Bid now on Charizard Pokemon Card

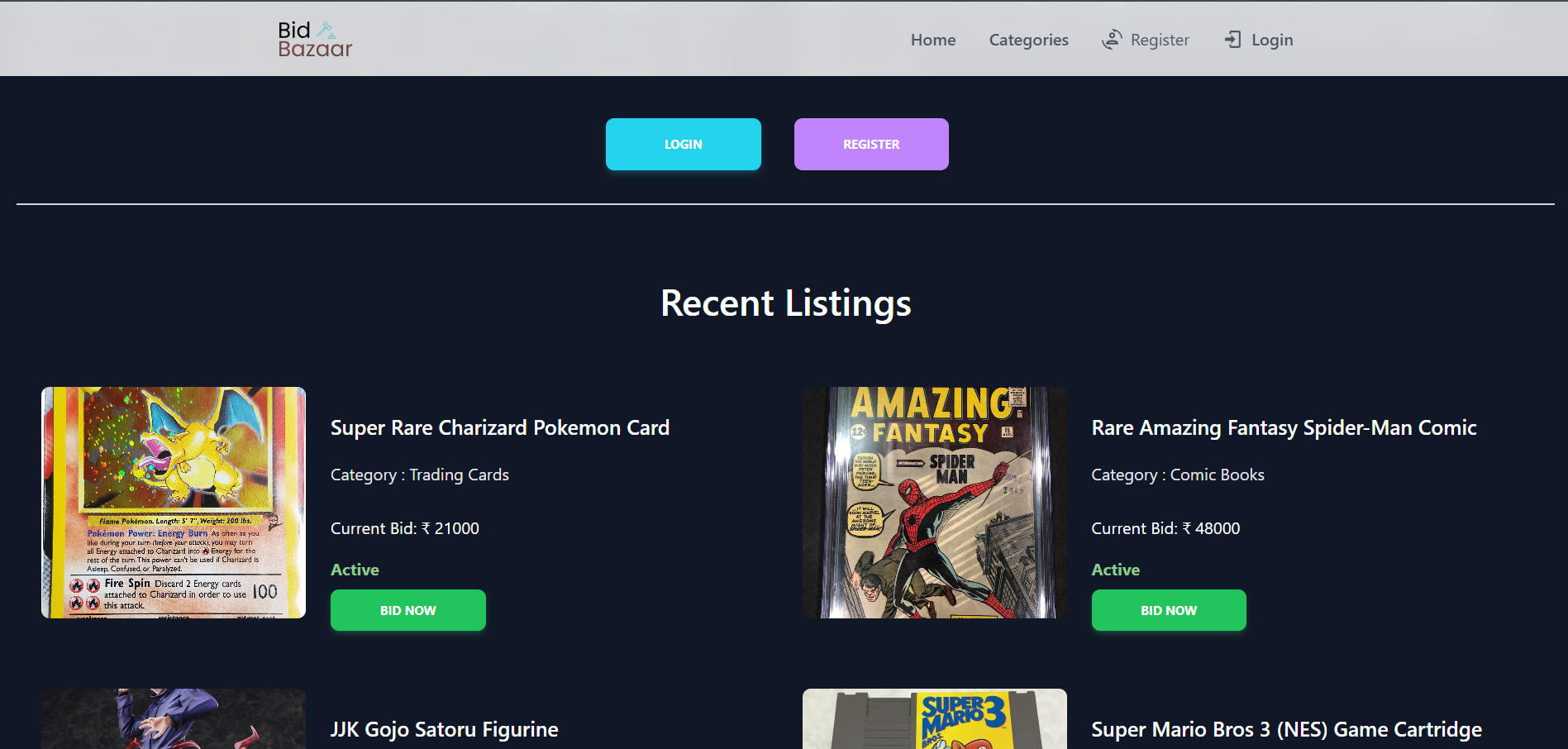click(x=407, y=610)
